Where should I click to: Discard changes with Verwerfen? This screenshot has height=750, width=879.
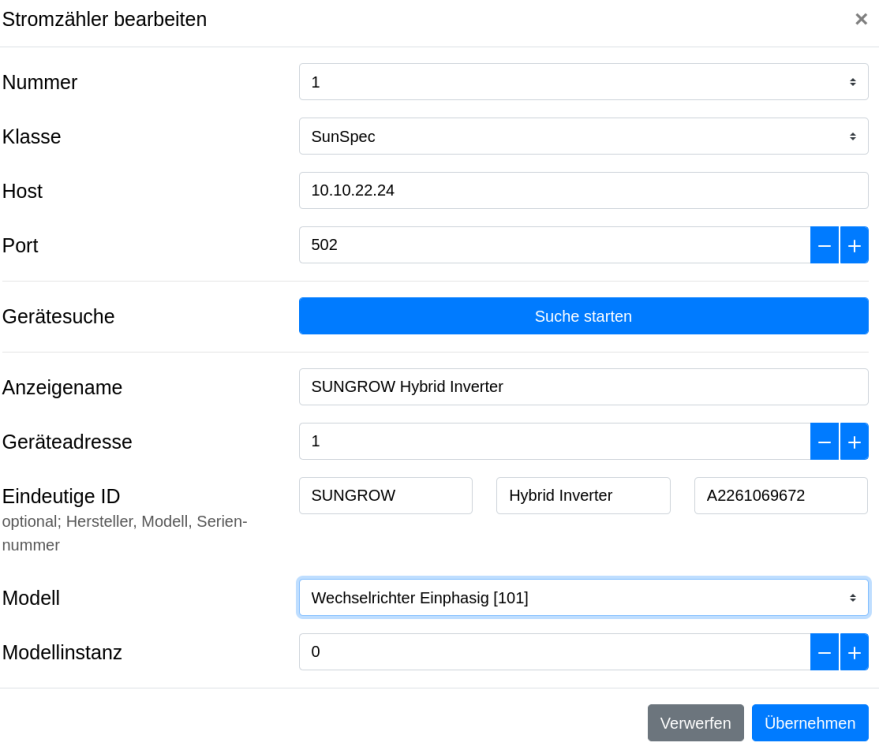point(695,723)
